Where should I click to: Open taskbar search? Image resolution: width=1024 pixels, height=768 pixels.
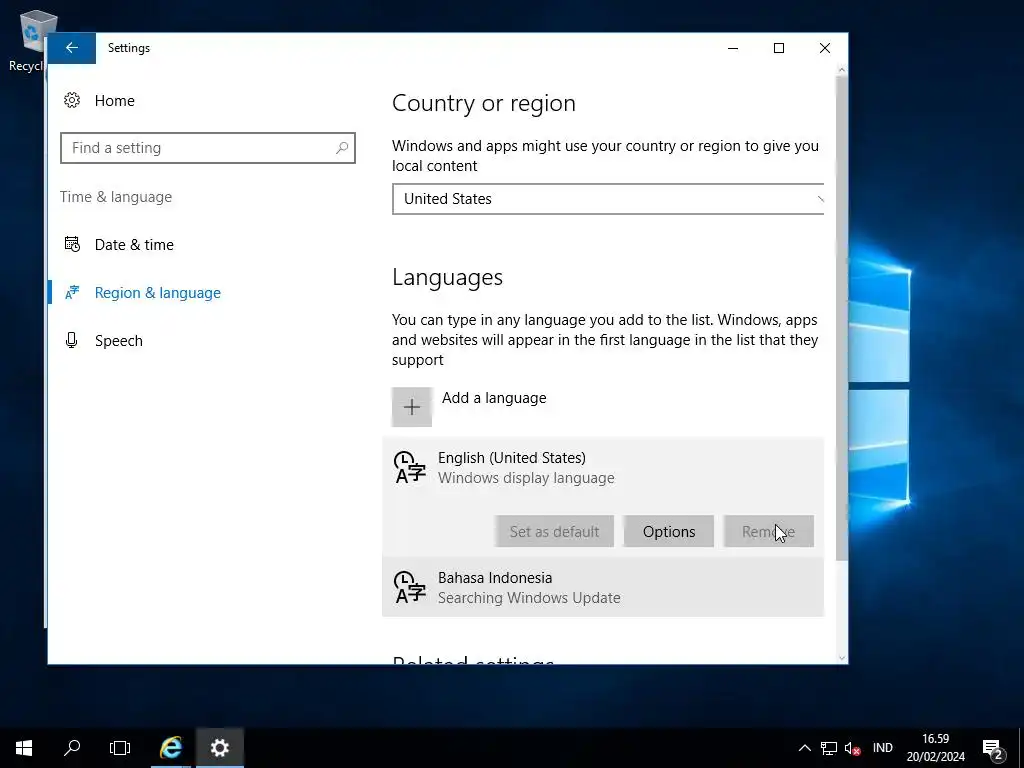click(72, 748)
